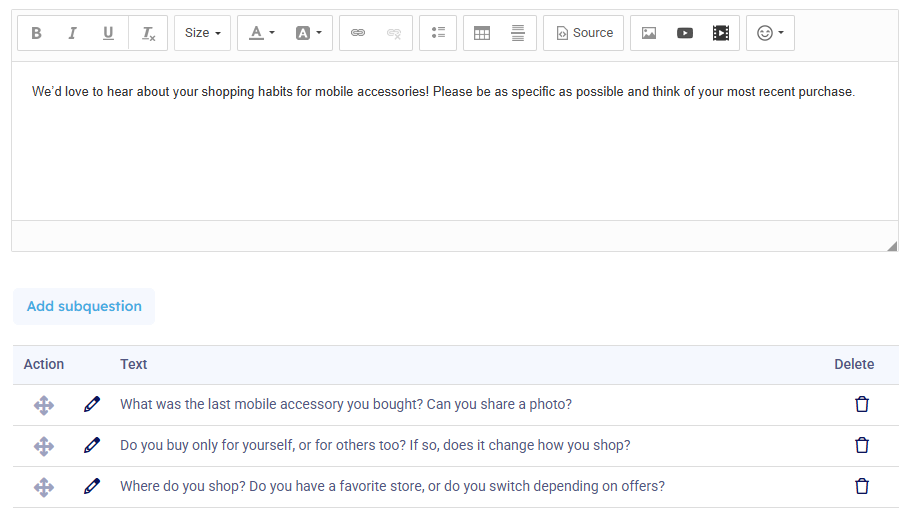
Task: Toggle underline formatting
Action: [x=108, y=33]
